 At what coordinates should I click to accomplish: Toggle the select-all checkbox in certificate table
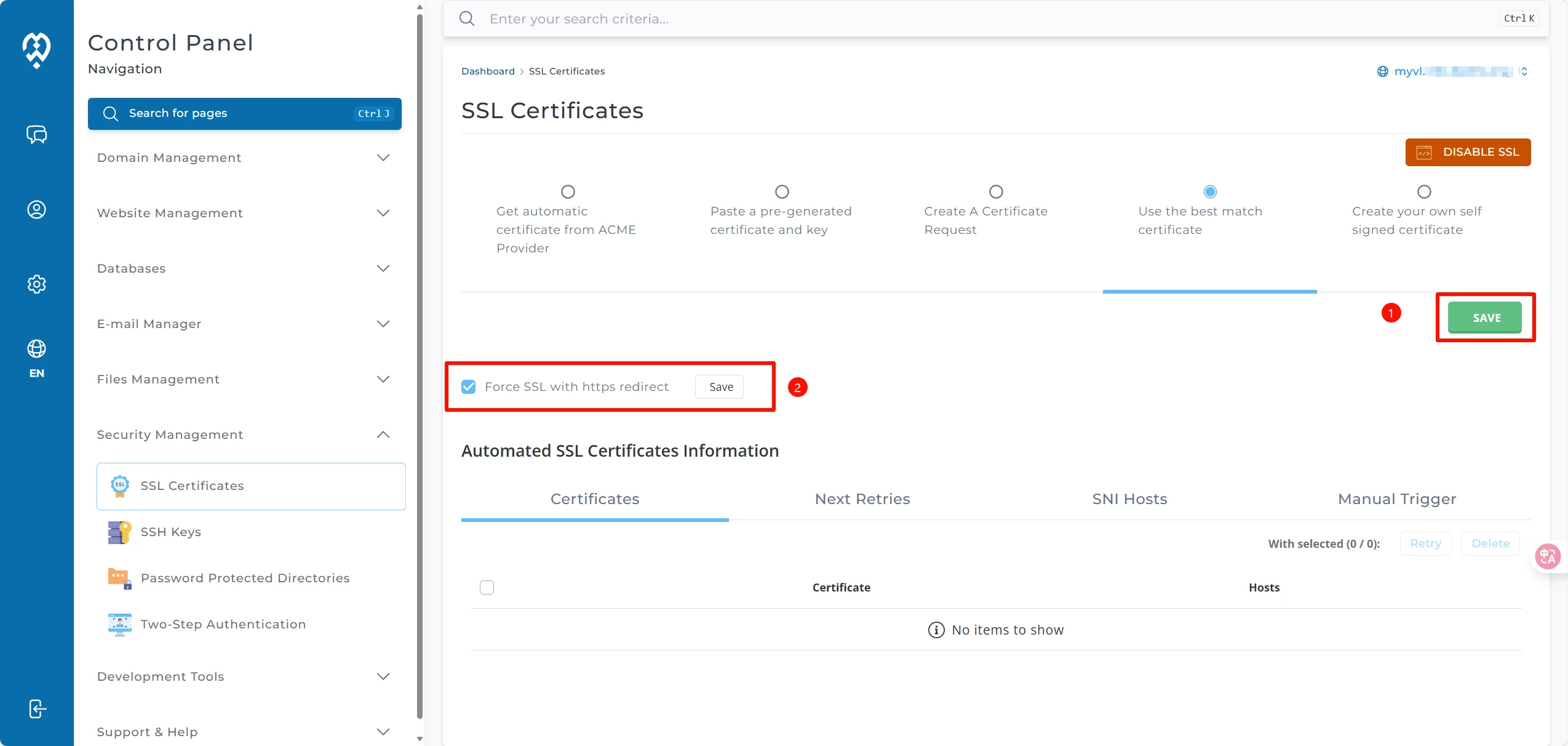pos(487,588)
